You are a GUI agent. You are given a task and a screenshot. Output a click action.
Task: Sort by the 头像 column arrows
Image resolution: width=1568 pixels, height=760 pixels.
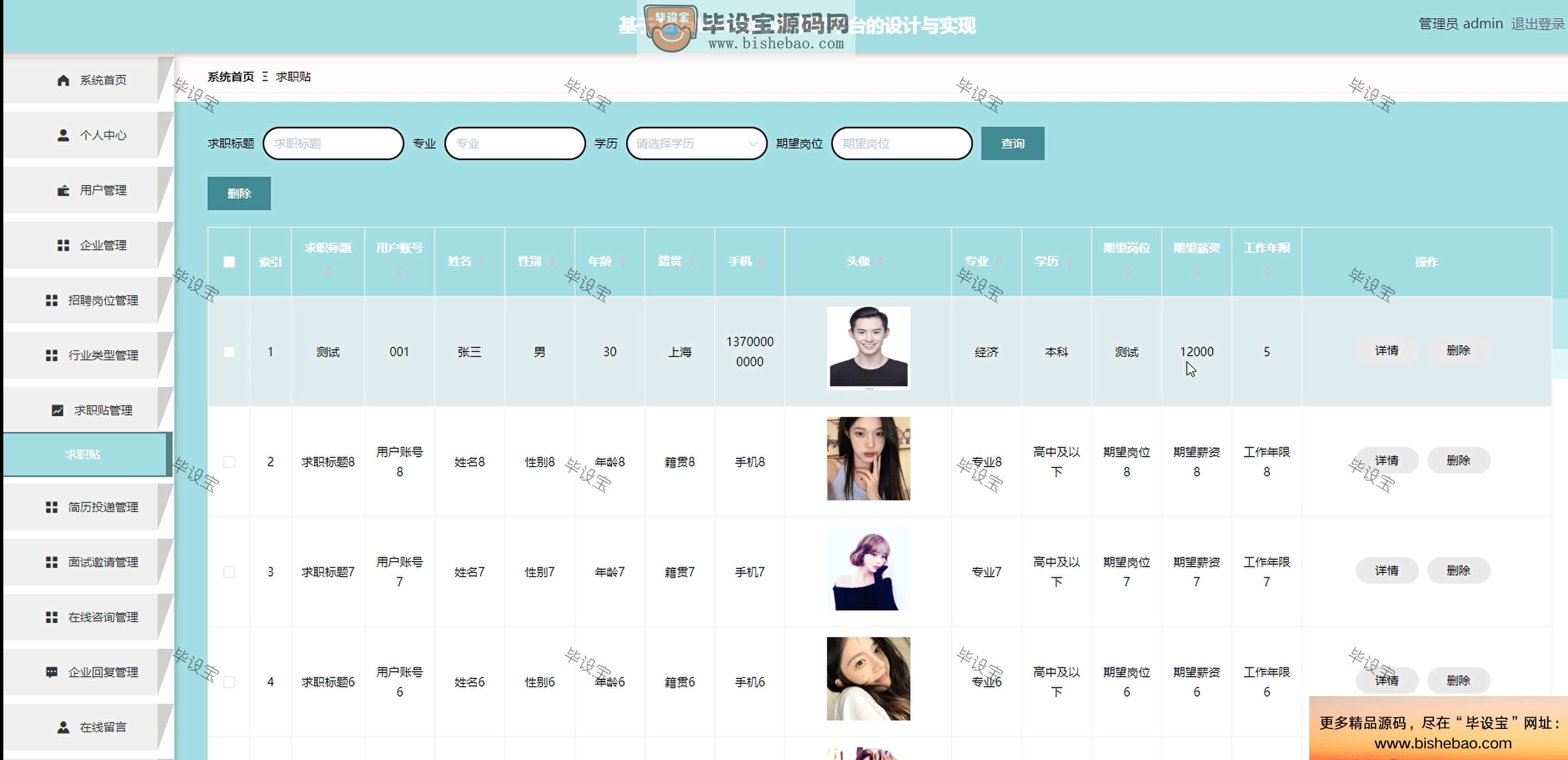coord(881,261)
